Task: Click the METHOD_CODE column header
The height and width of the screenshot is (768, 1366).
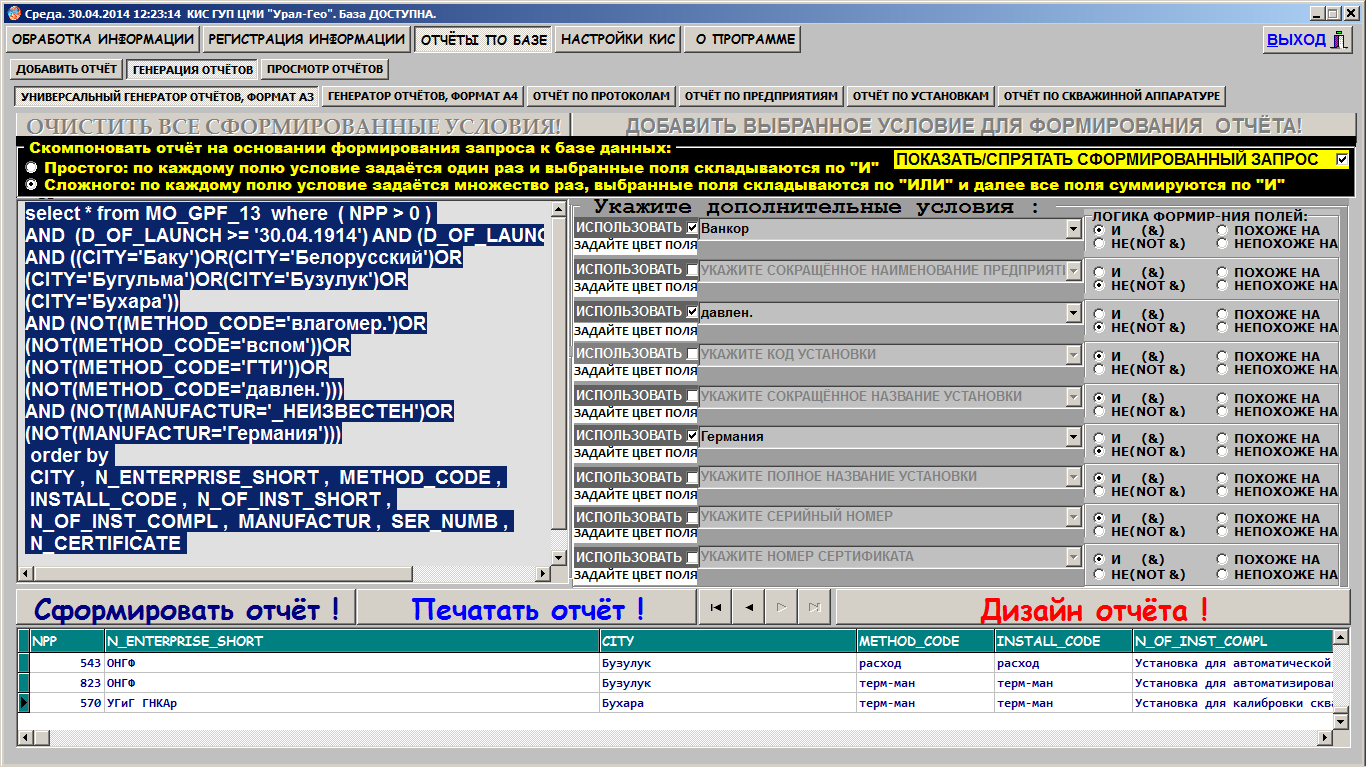Action: [x=925, y=641]
